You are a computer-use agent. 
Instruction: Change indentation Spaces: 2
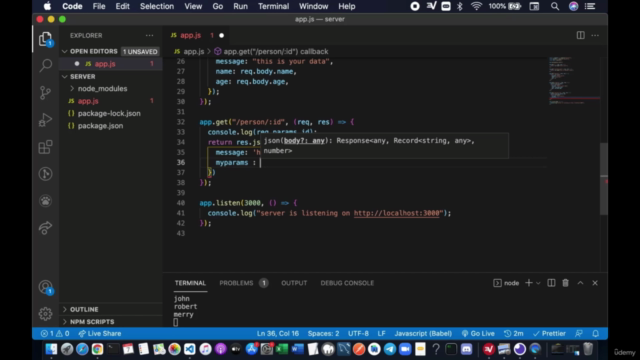pos(323,333)
